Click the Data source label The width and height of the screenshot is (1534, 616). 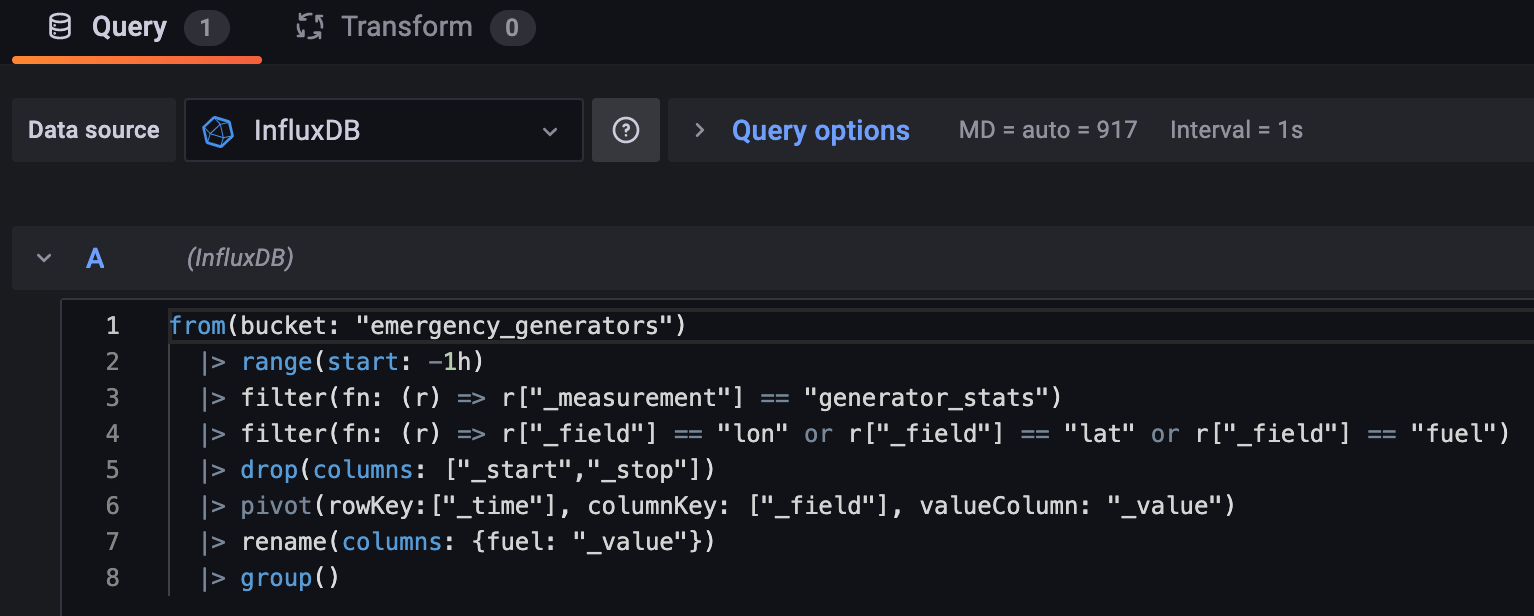pyautogui.click(x=93, y=130)
